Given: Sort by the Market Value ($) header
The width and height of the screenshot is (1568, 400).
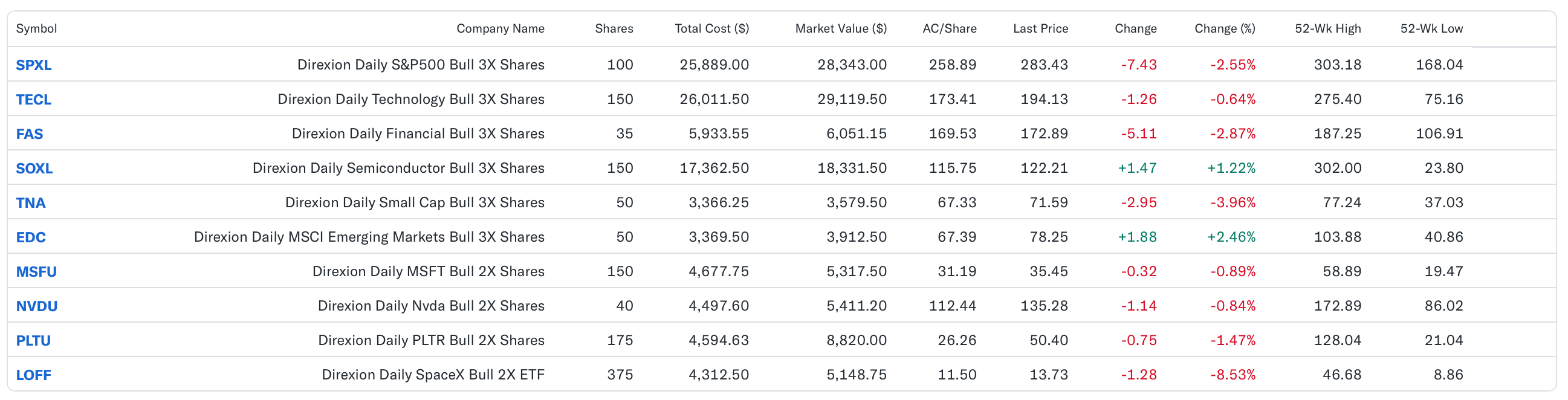Looking at the screenshot, I should pos(841,28).
